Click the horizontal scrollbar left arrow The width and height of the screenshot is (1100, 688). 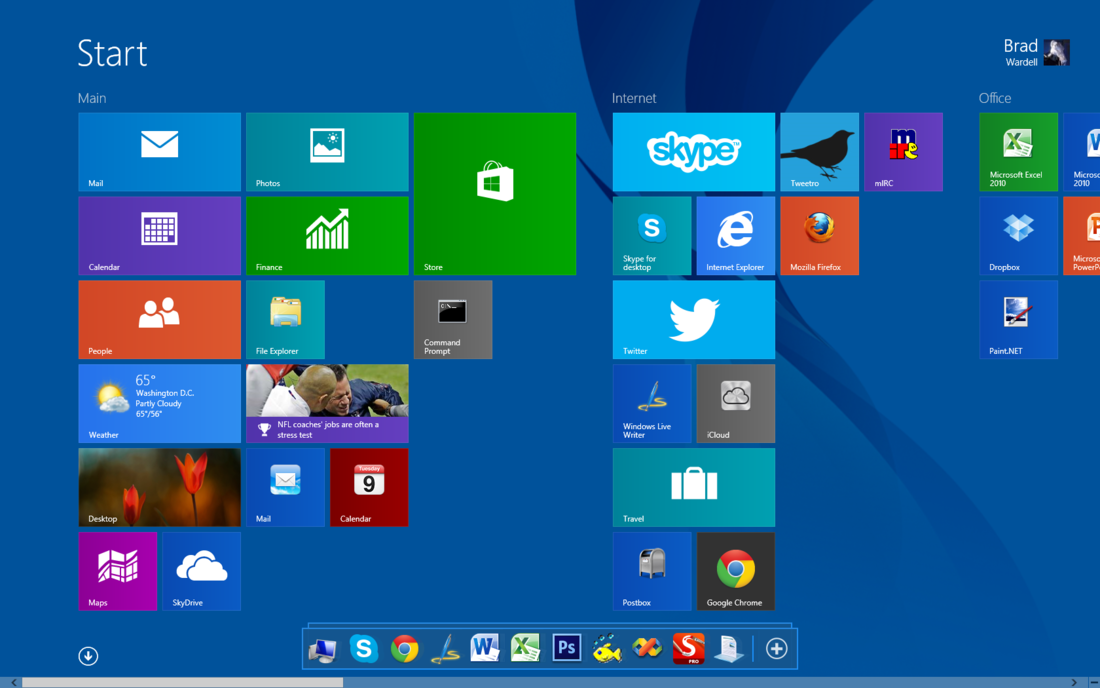[x=13, y=682]
